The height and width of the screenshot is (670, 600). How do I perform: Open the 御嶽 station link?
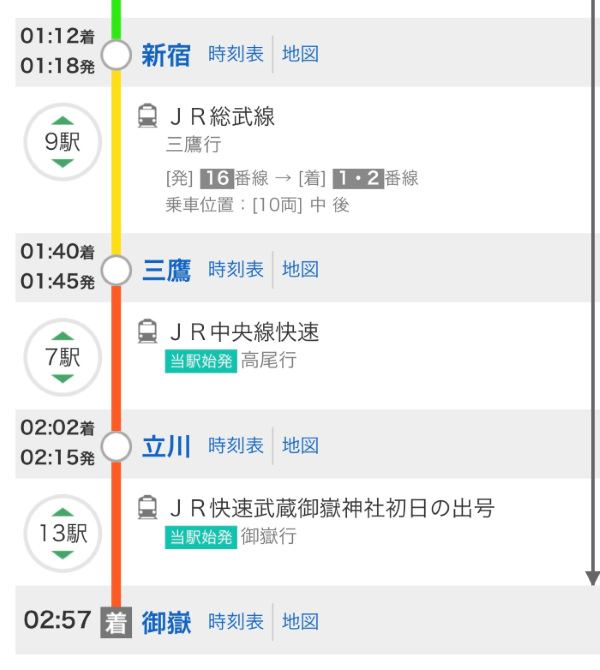point(166,622)
